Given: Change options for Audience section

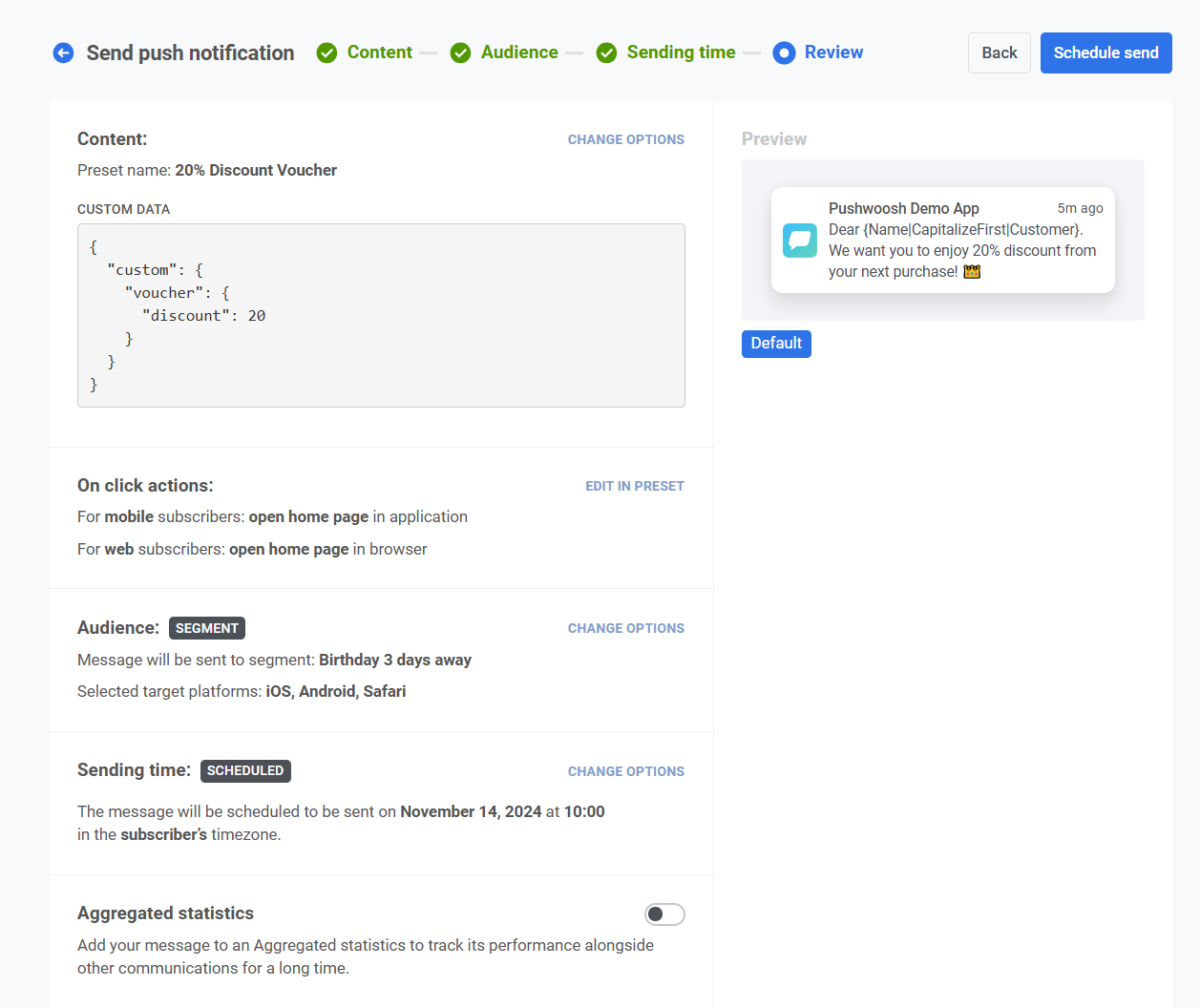Looking at the screenshot, I should click(x=625, y=628).
